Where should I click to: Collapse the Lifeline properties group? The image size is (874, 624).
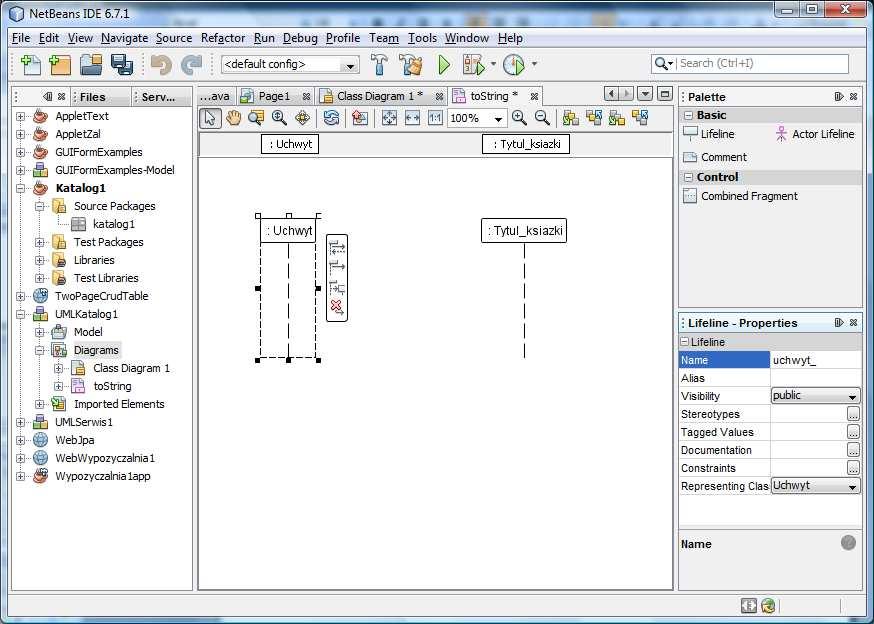684,342
